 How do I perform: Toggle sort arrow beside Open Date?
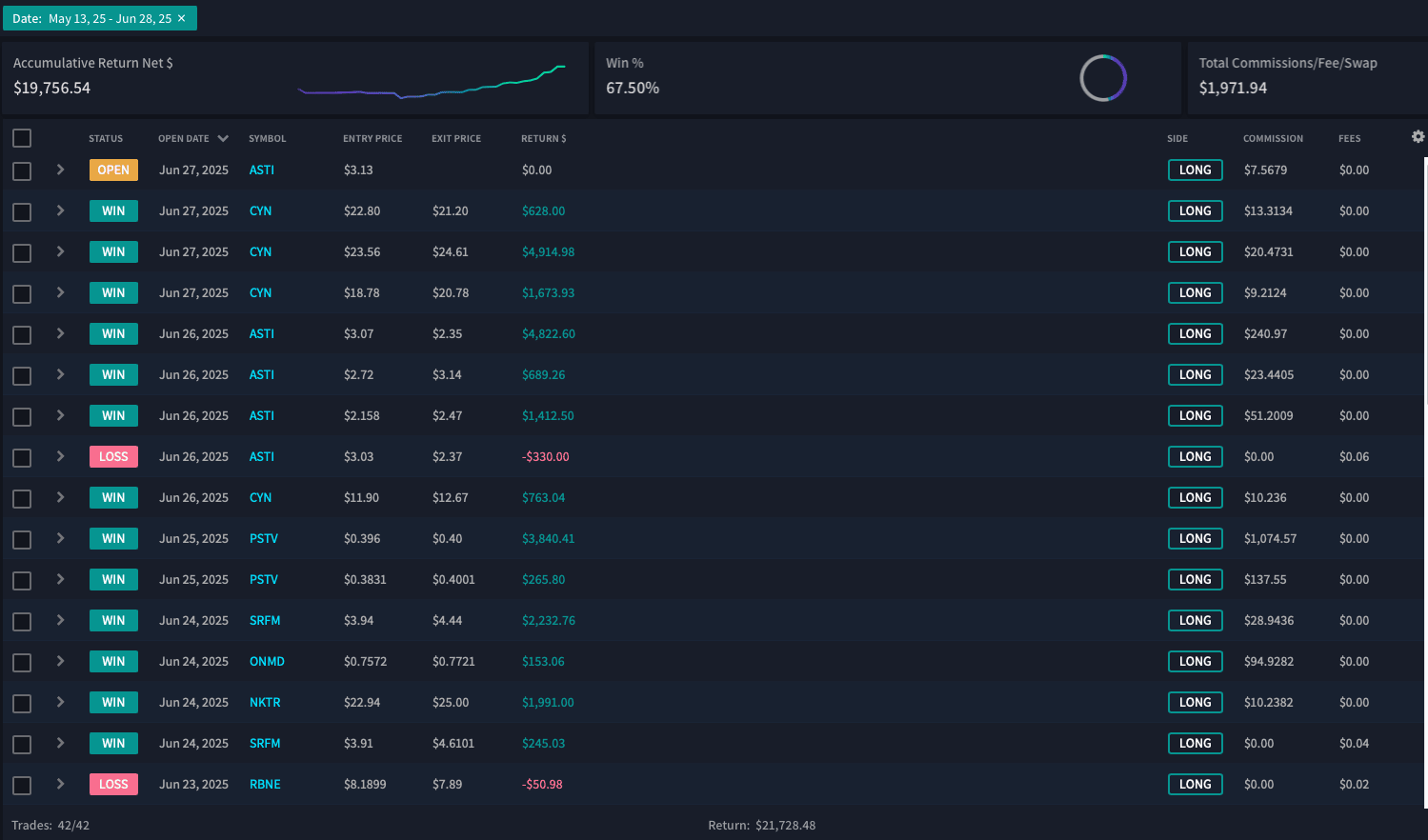(223, 138)
